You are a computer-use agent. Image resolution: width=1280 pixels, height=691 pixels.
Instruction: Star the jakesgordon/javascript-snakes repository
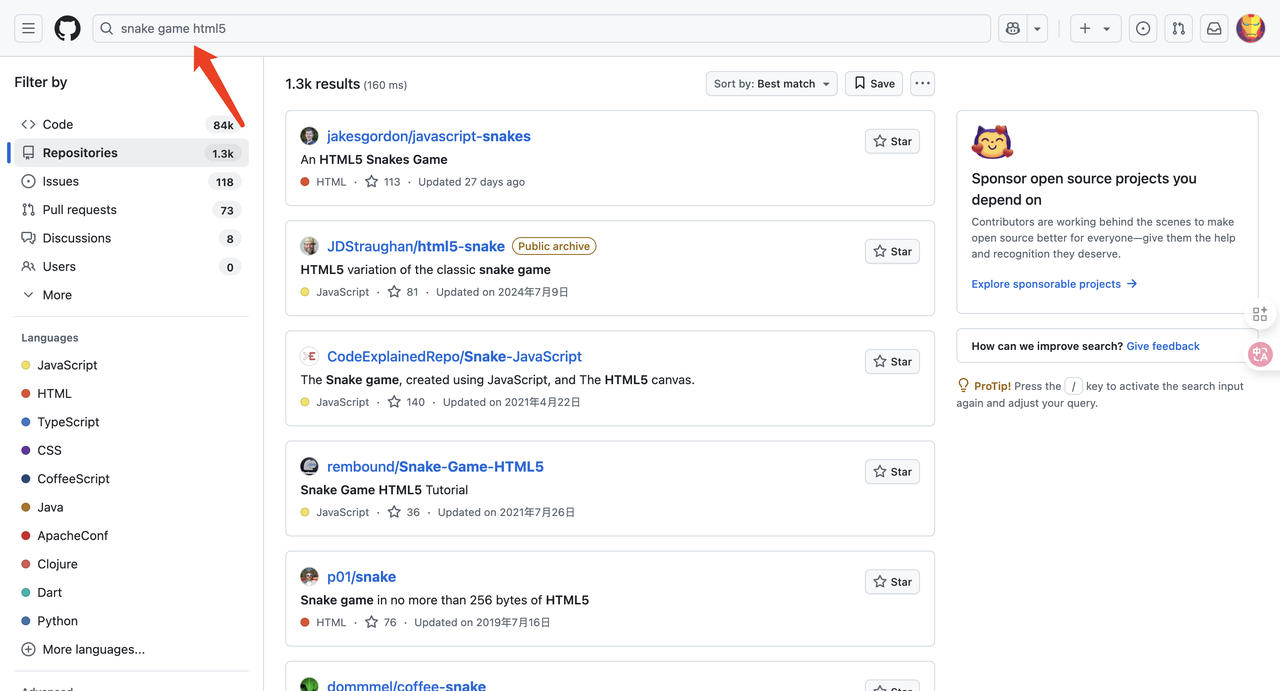click(x=892, y=142)
